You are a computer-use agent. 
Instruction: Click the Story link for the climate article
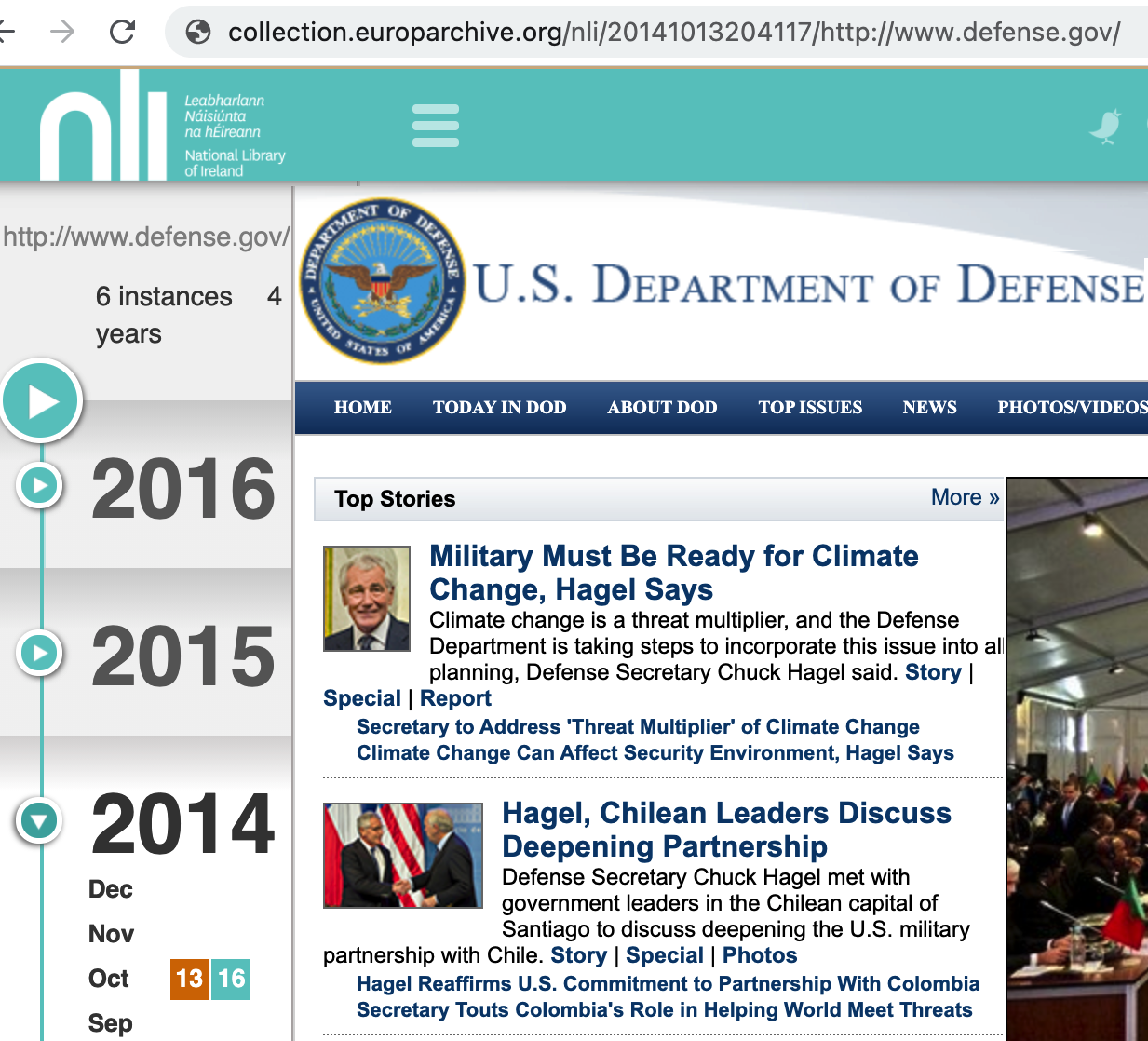click(933, 672)
